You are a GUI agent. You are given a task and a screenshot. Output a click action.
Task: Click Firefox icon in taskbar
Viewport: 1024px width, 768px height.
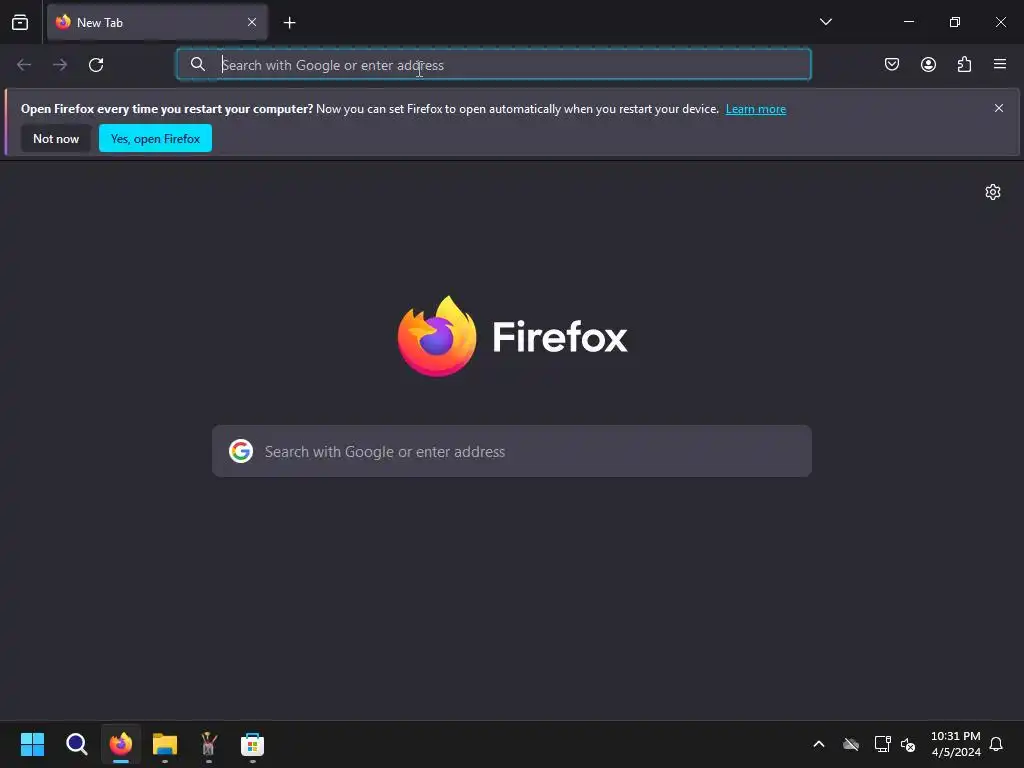121,744
